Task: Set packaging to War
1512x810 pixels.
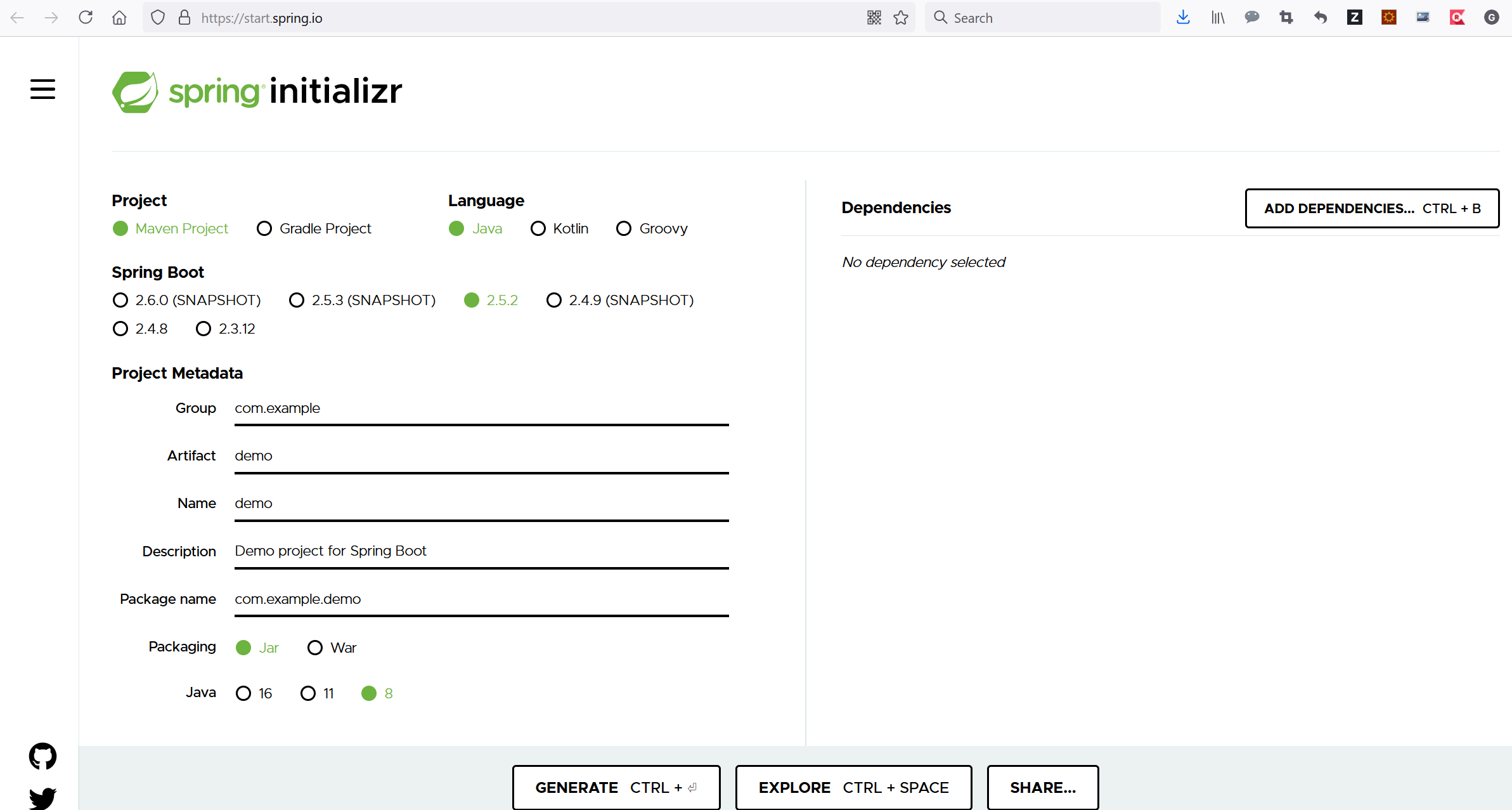Action: click(332, 648)
